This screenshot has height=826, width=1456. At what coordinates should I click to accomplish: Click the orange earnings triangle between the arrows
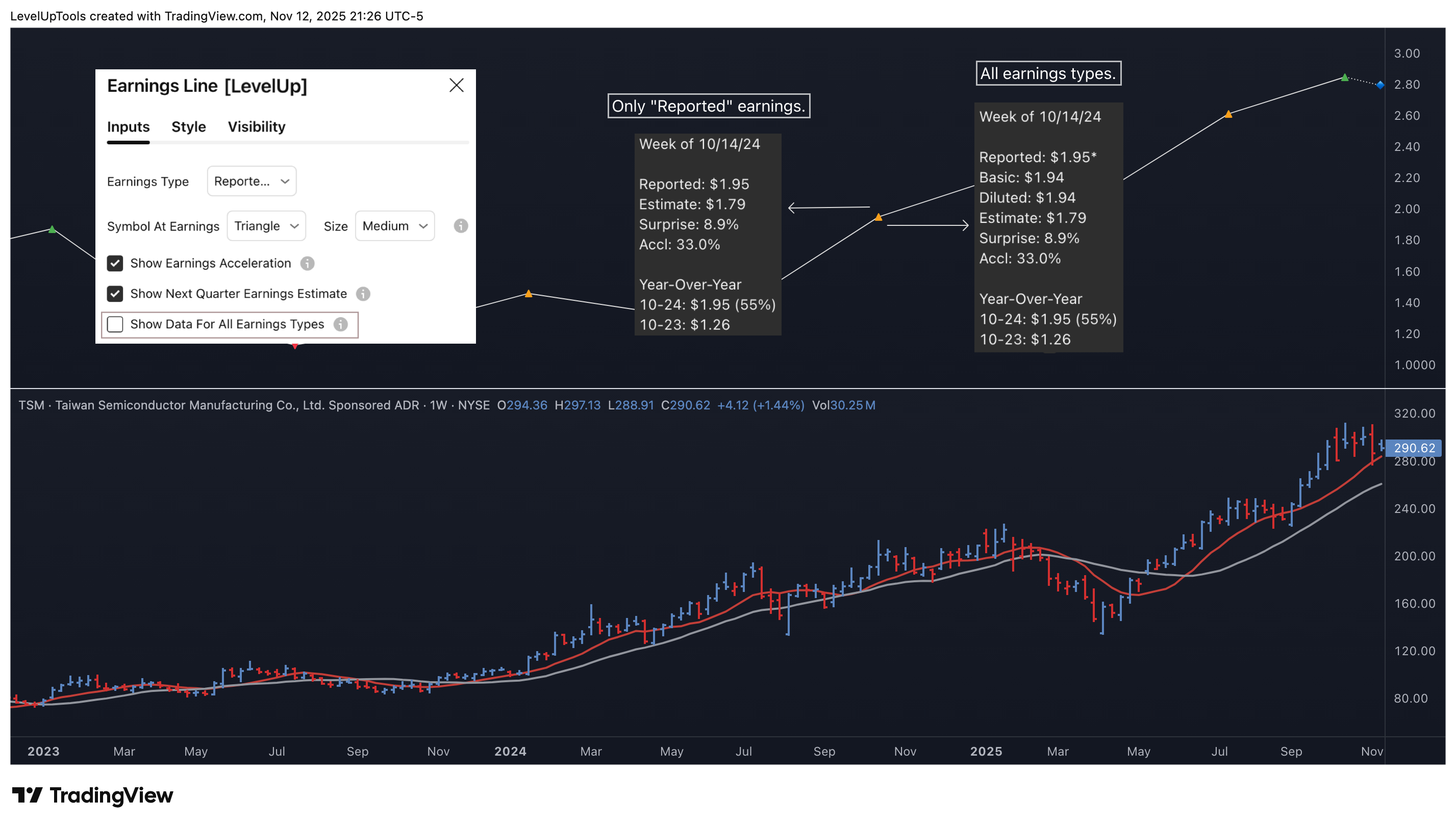point(878,217)
